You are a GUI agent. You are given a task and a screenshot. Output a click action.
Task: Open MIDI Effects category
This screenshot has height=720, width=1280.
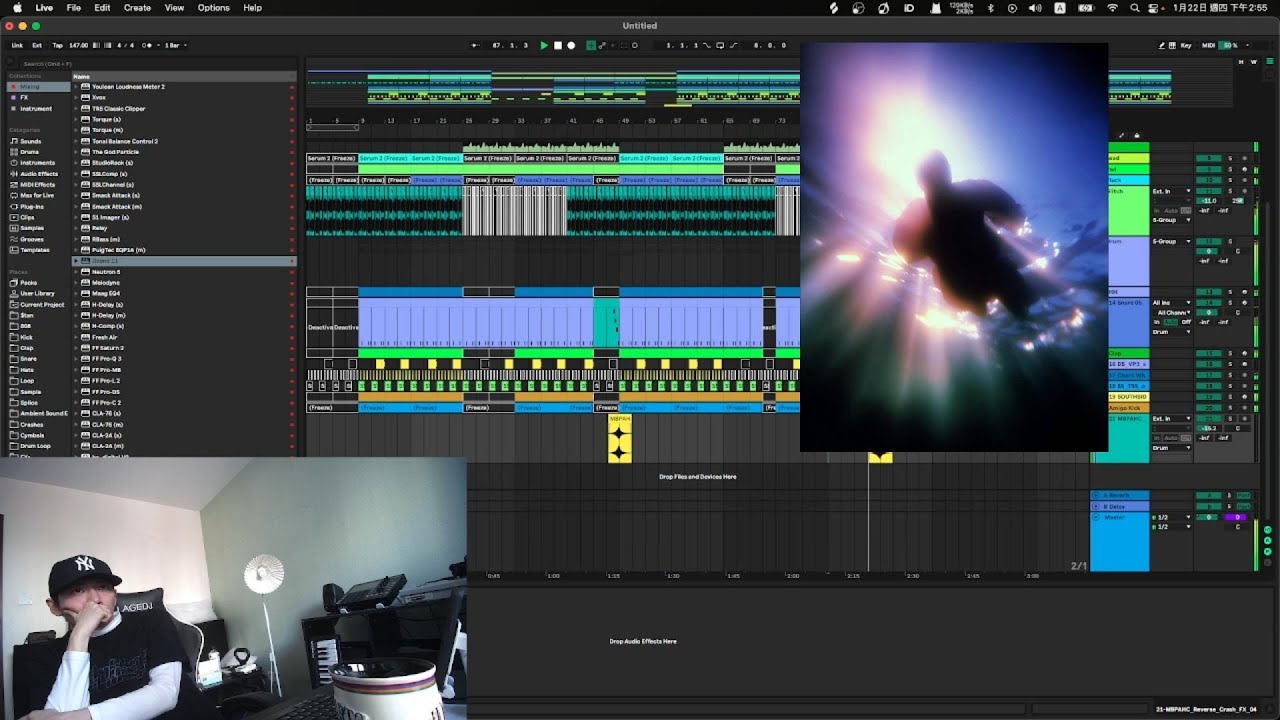tap(37, 185)
